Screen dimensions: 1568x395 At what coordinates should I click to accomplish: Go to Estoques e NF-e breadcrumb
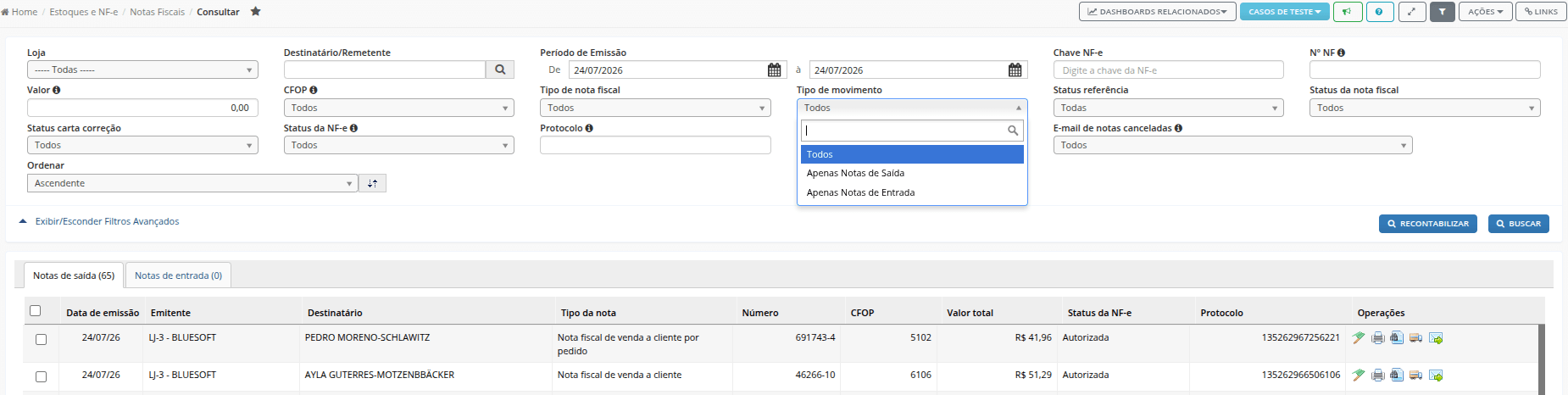[84, 12]
